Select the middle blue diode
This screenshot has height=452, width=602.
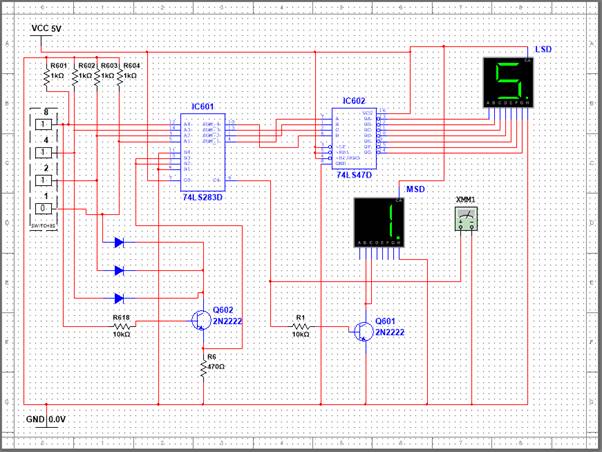coord(119,271)
